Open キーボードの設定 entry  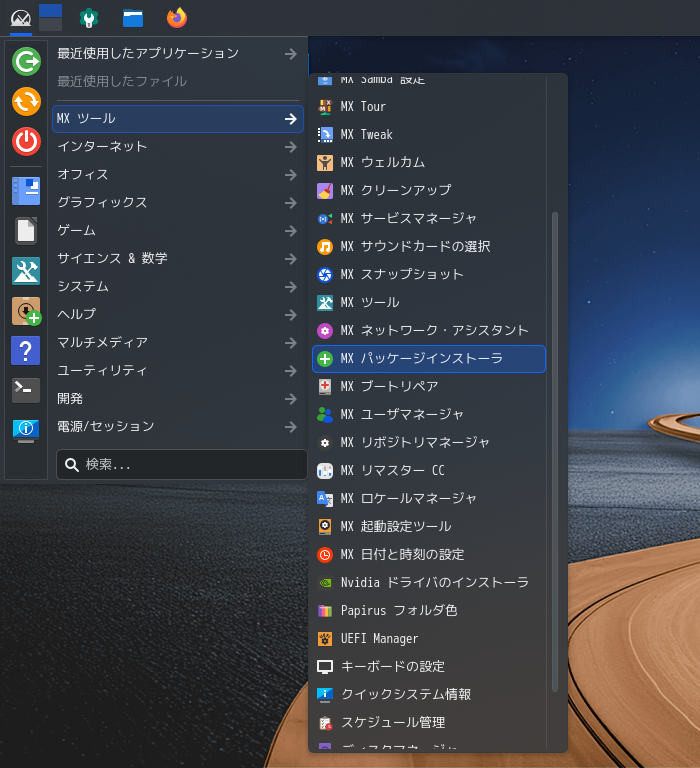click(429, 667)
